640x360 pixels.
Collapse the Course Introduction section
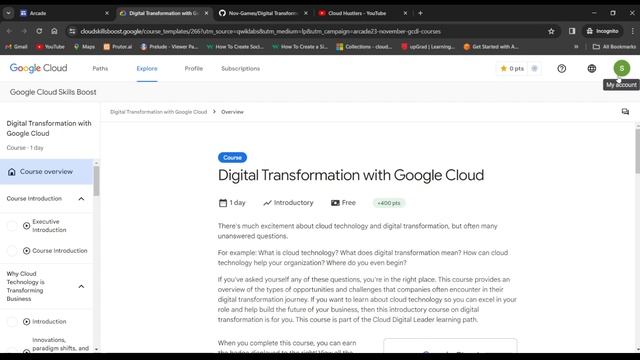pyautogui.click(x=81, y=199)
